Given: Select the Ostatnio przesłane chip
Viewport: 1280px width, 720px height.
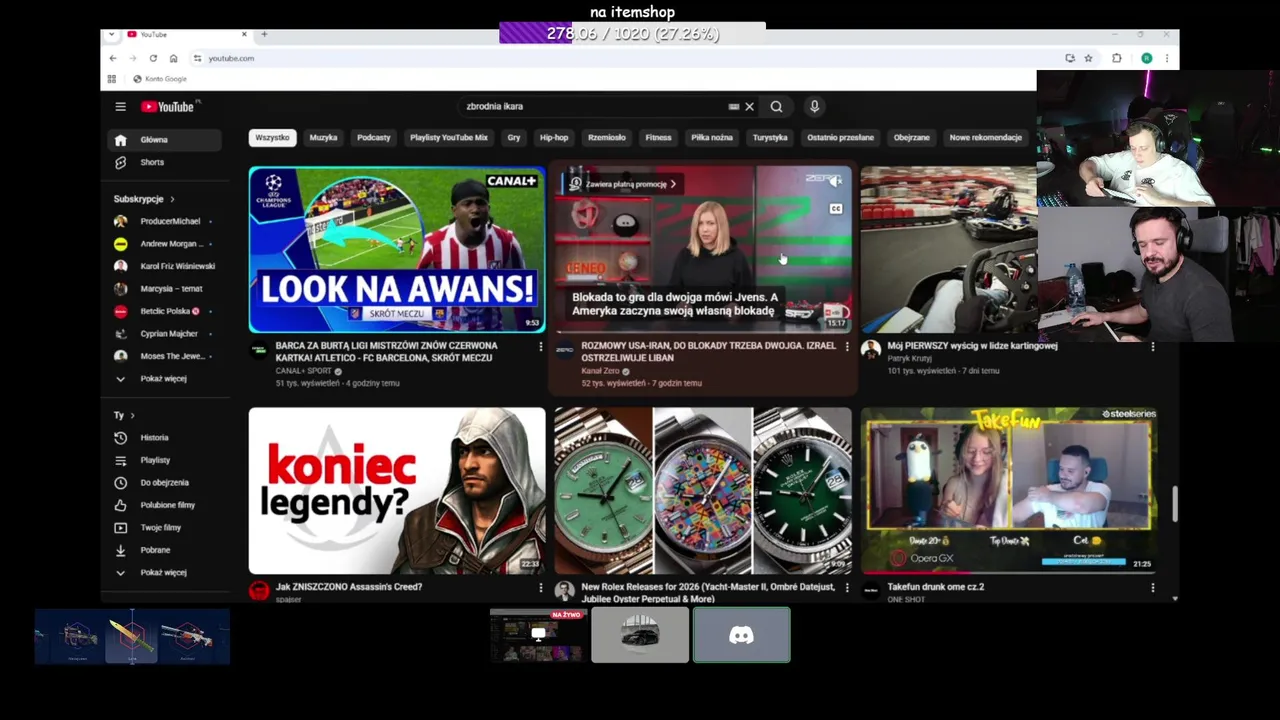Looking at the screenshot, I should click(841, 137).
